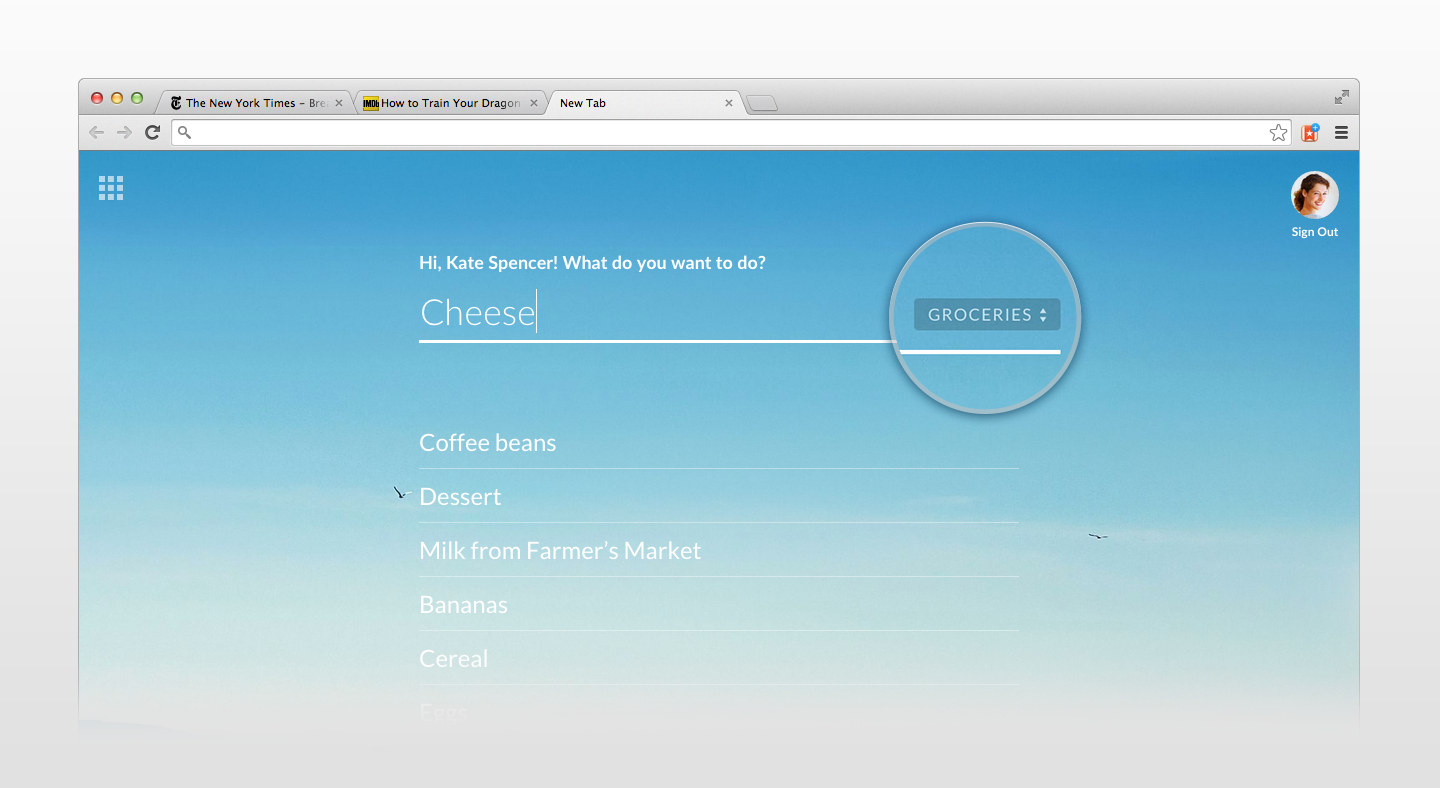Open the Chrome hamburger menu
Screen dimensions: 1440x788
pos(1341,132)
